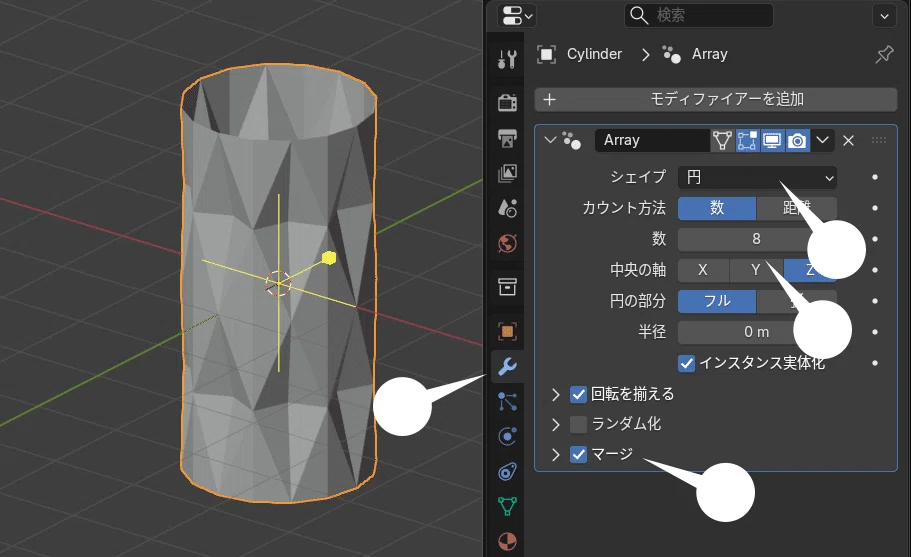Viewport: 911px width, 557px height.
Task: Click the yellow handle in the 3D viewport
Action: click(329, 258)
